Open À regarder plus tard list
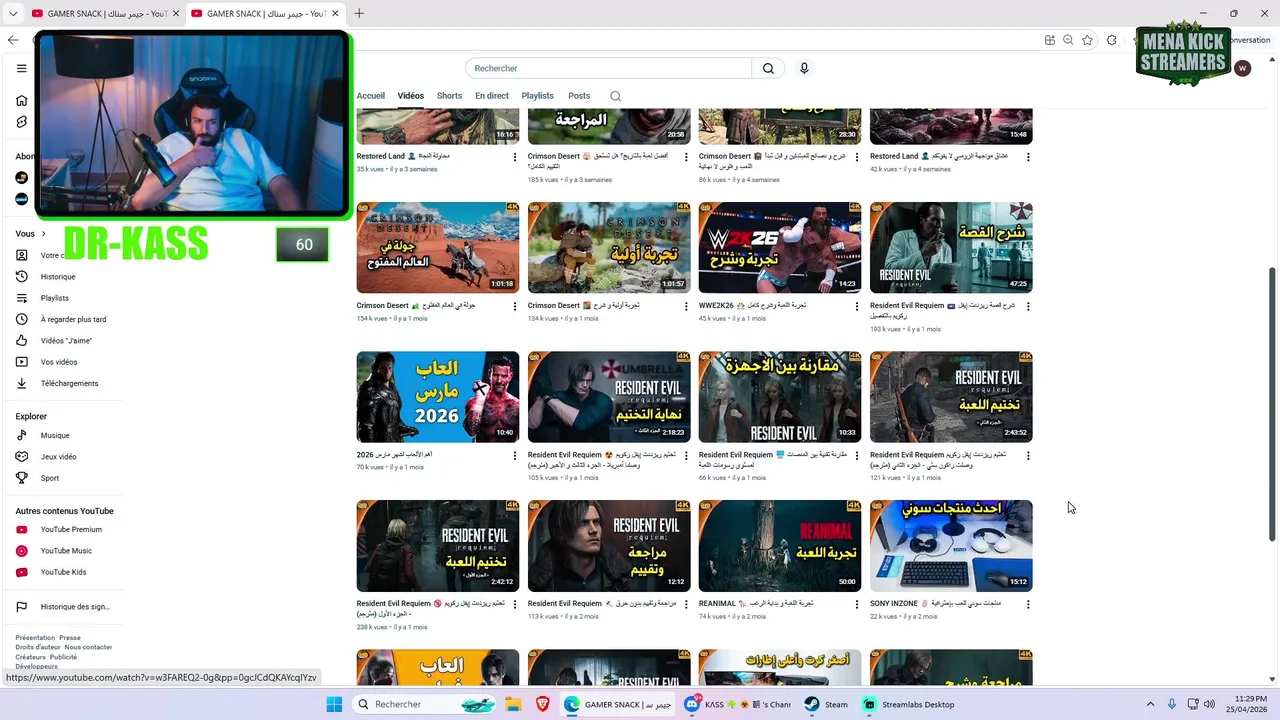Screen dimensions: 1280x720 click(73, 319)
